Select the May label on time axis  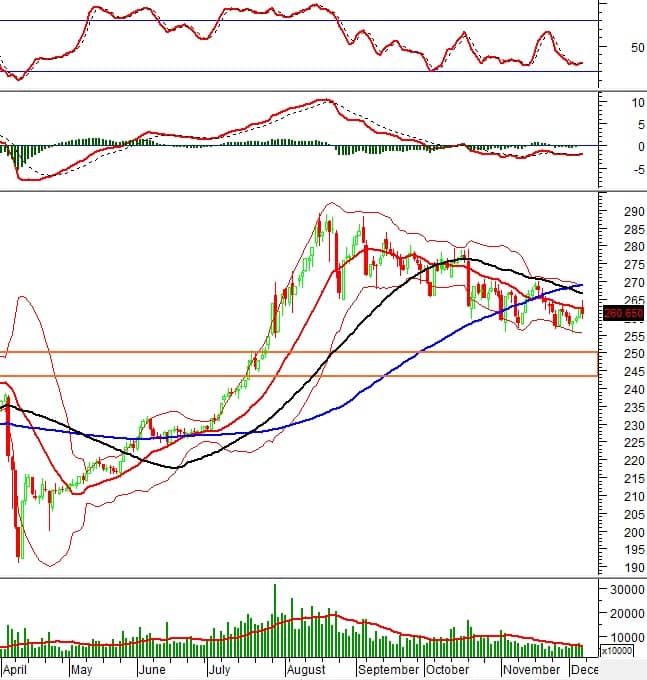point(81,670)
